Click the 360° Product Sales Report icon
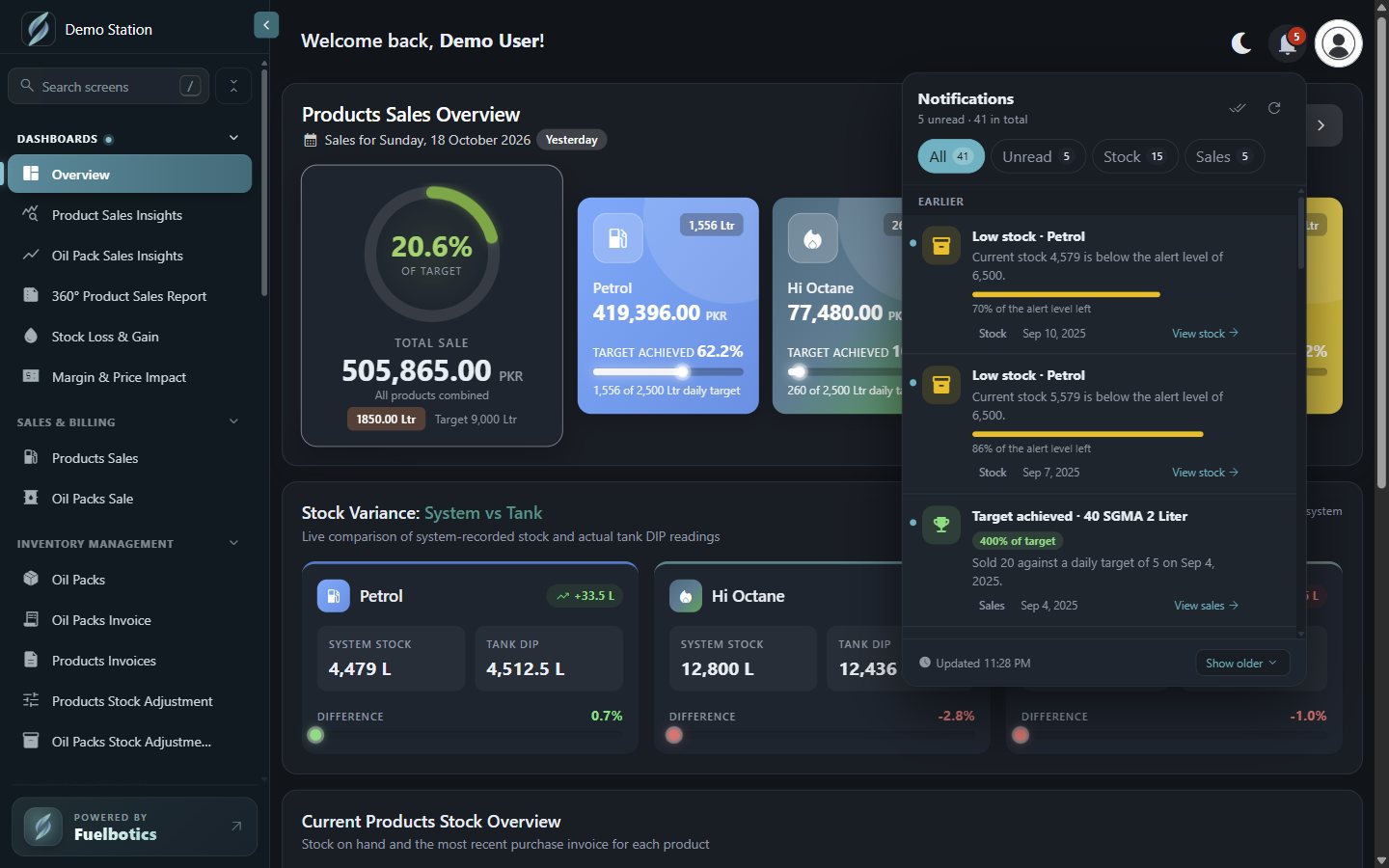Viewport: 1389px width, 868px height. click(x=31, y=295)
